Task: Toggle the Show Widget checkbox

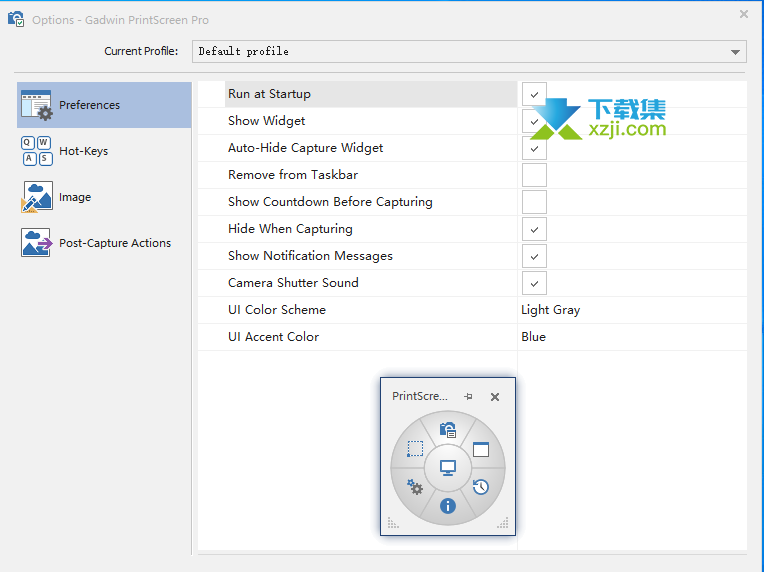Action: click(534, 121)
